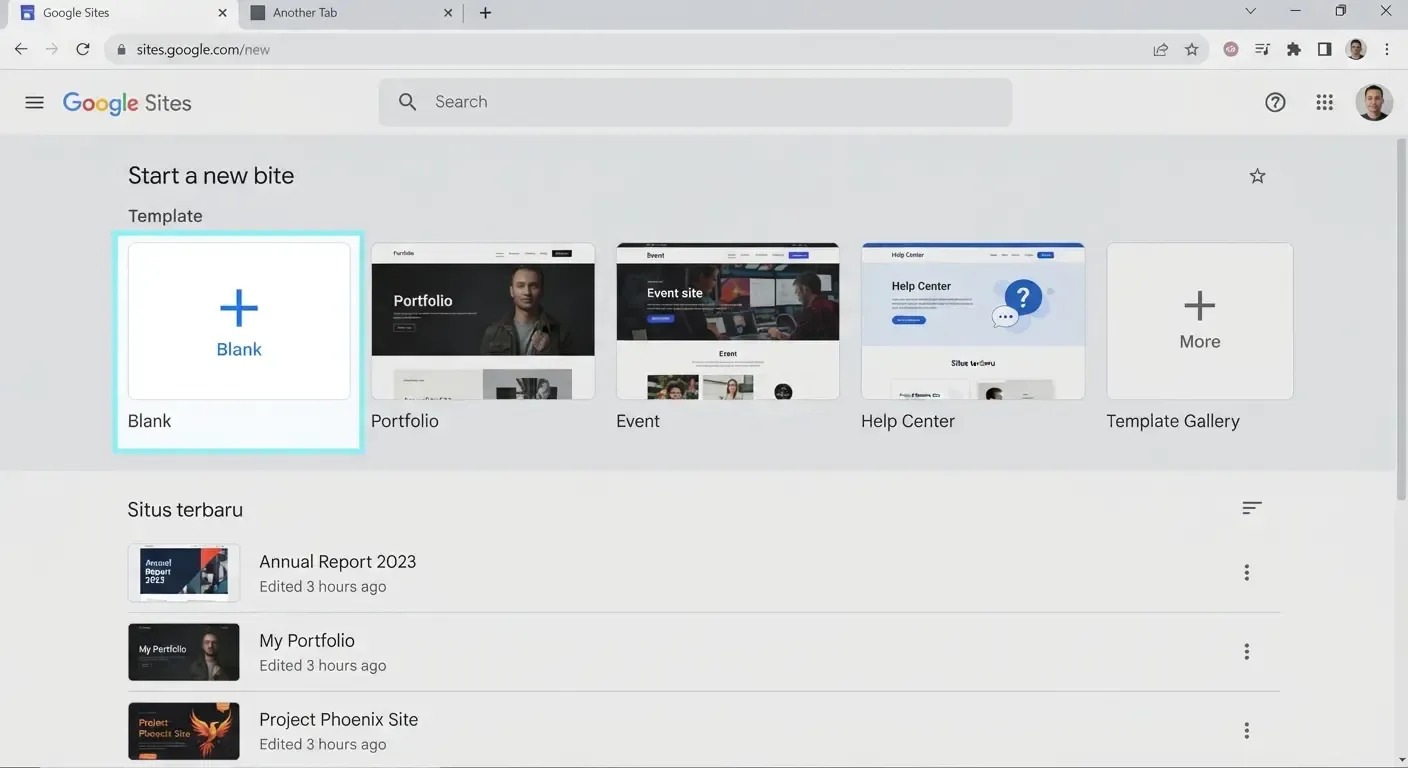Toggle the browser side panel
The height and width of the screenshot is (768, 1408).
1324,49
